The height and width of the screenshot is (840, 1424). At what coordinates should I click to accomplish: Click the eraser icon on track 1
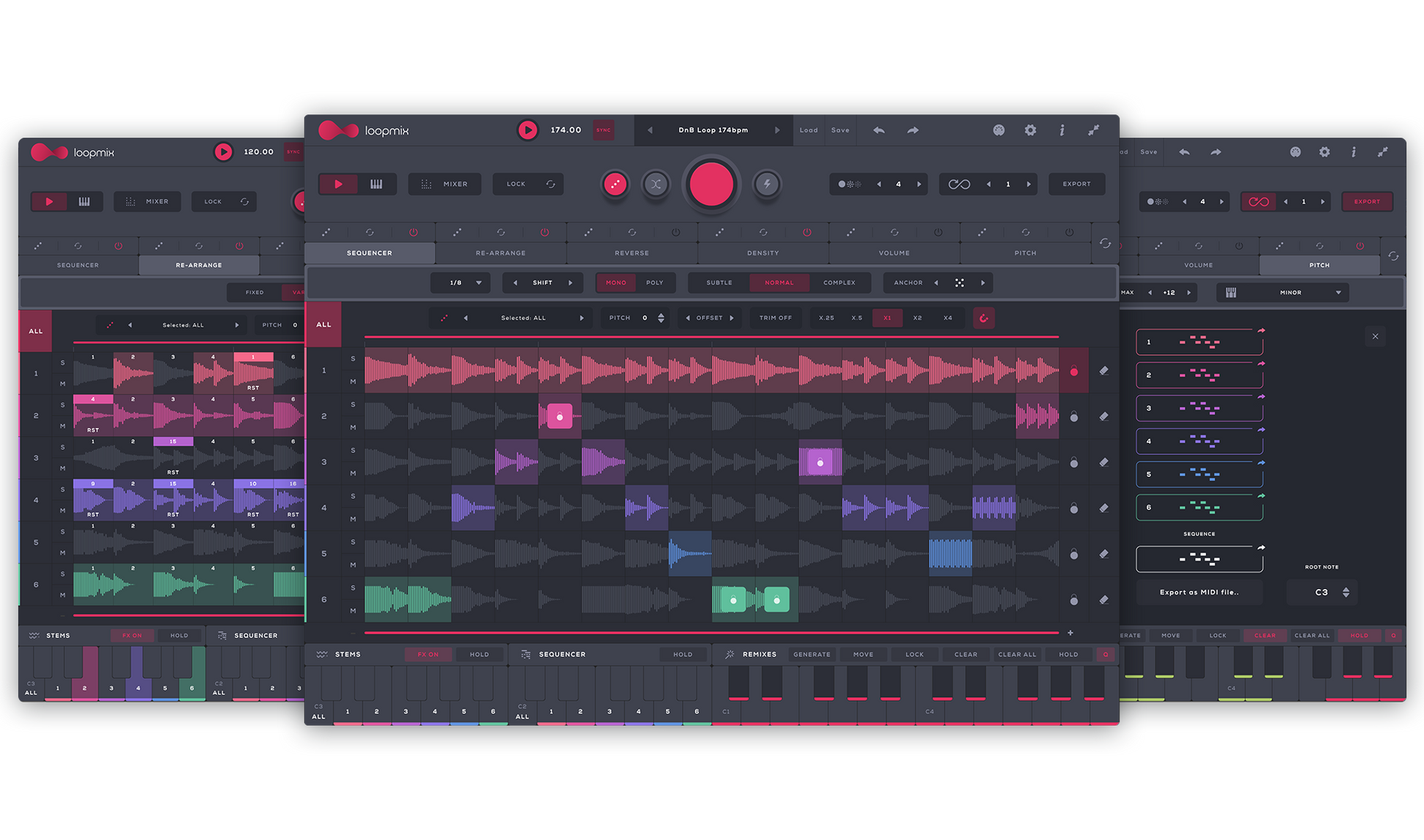tap(1104, 371)
